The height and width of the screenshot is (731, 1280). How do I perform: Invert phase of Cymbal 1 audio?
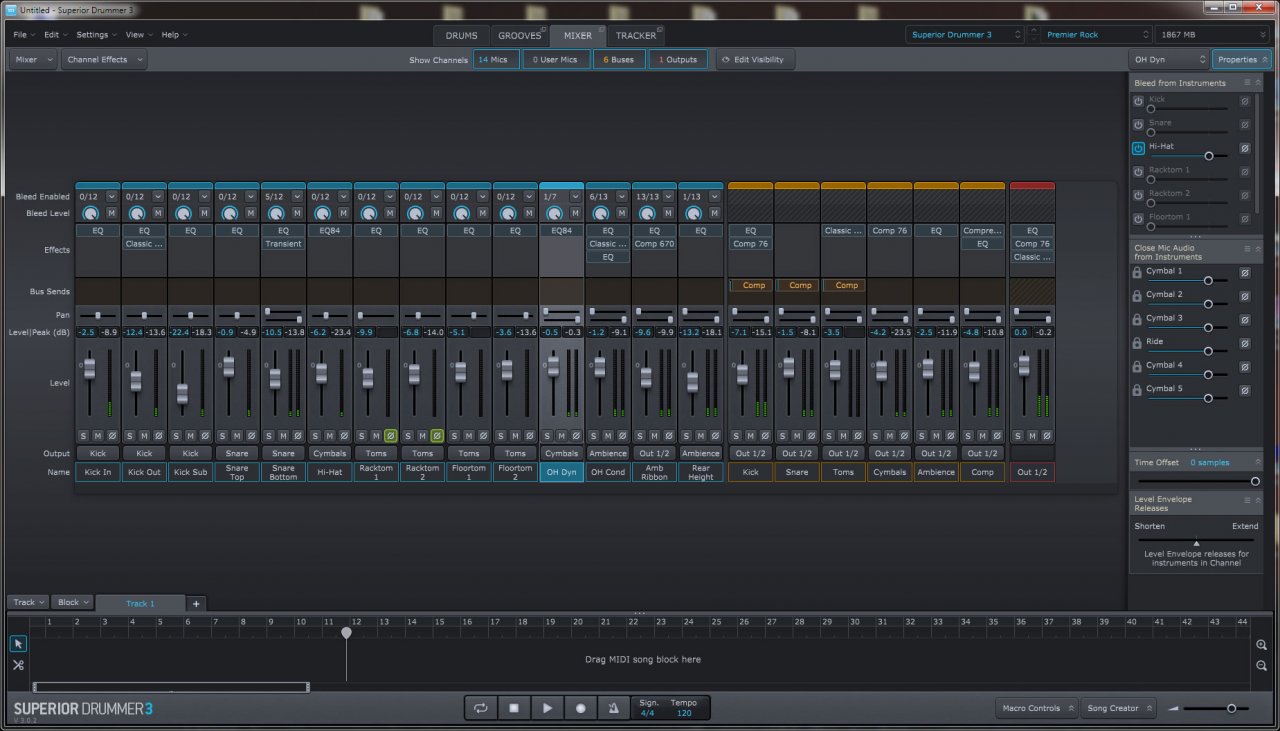click(1245, 272)
